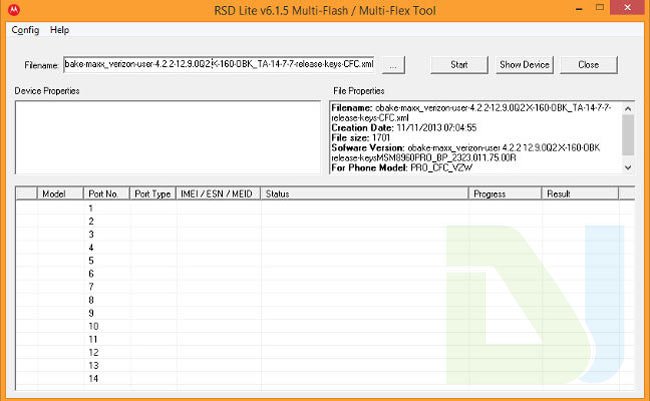Viewport: 650px width, 401px height.
Task: Click the Creation Date line in File Properties
Action: pyautogui.click(x=404, y=128)
